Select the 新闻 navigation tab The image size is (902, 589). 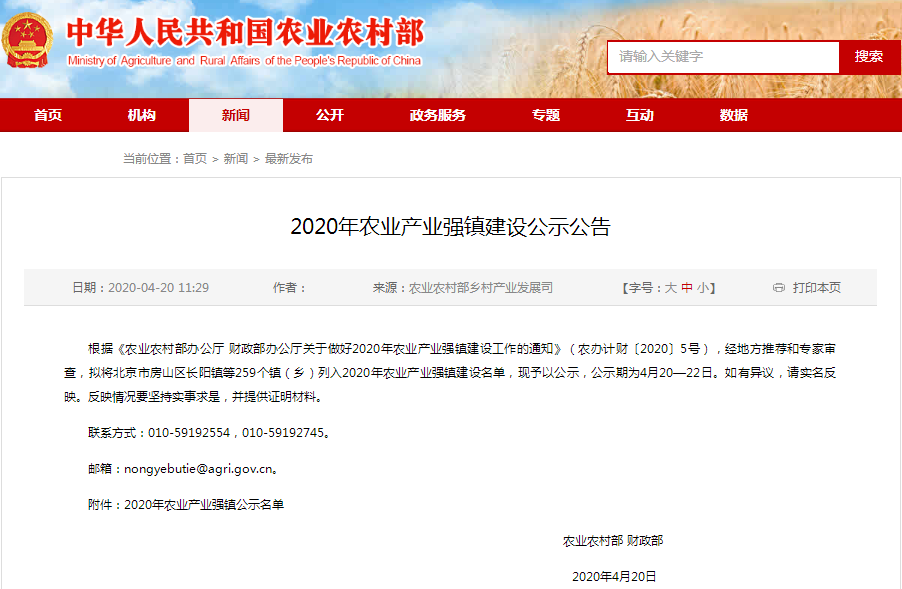pyautogui.click(x=235, y=115)
